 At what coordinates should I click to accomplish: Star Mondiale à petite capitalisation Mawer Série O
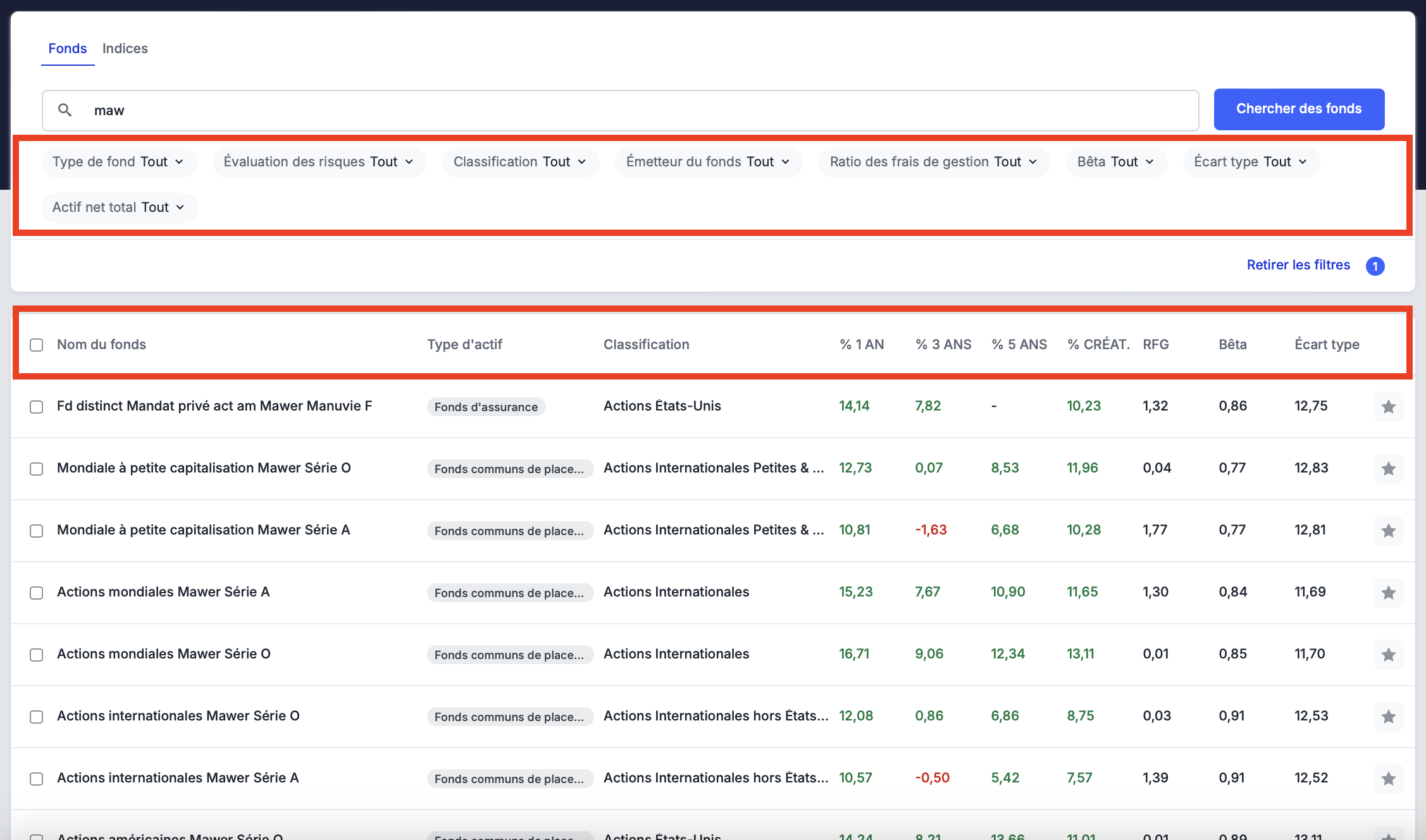tap(1388, 469)
